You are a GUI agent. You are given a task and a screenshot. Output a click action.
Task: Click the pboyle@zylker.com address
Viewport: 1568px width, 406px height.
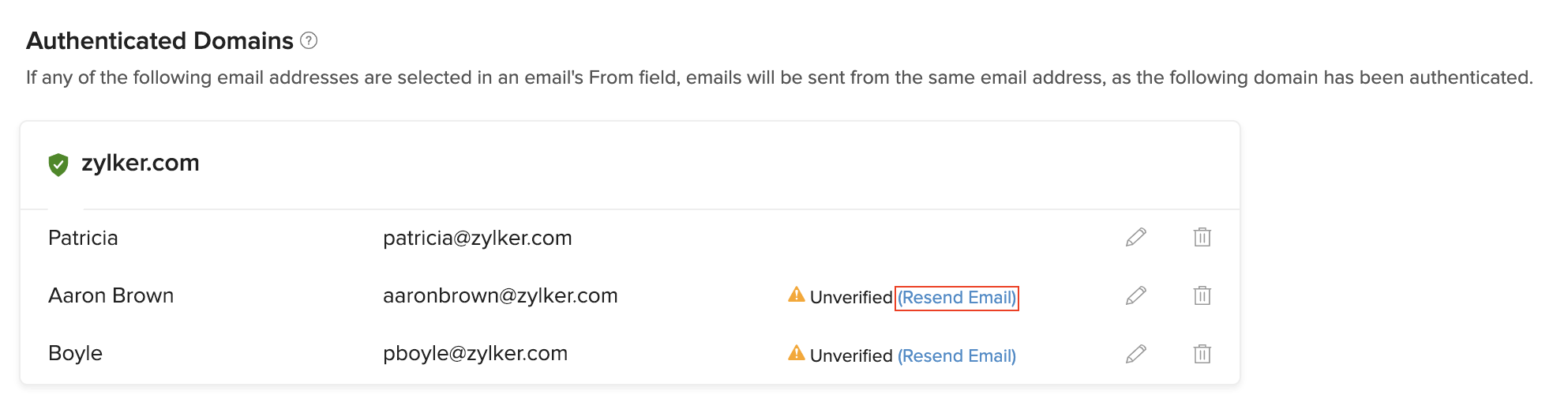(475, 353)
